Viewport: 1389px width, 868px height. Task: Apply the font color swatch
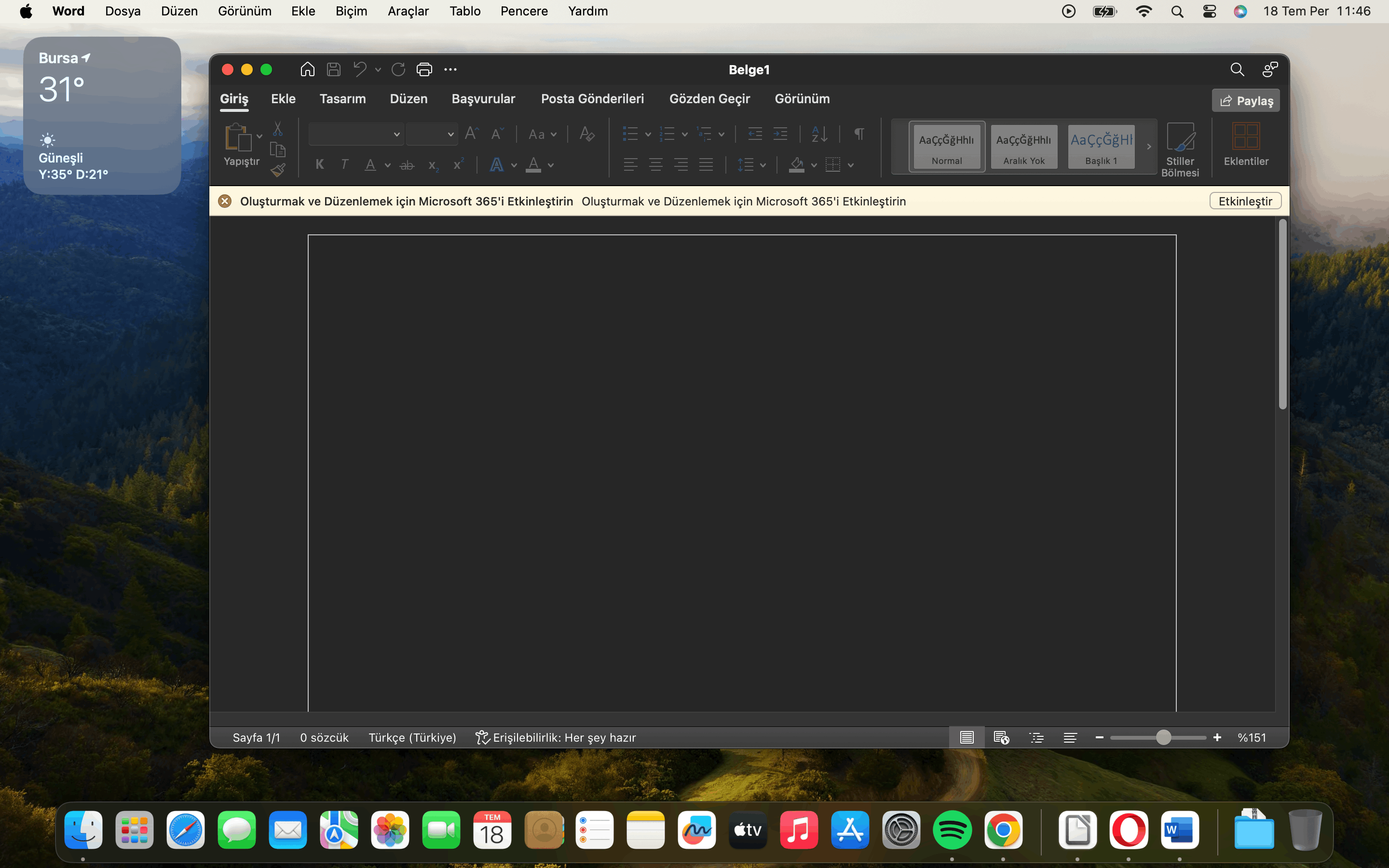point(533,165)
